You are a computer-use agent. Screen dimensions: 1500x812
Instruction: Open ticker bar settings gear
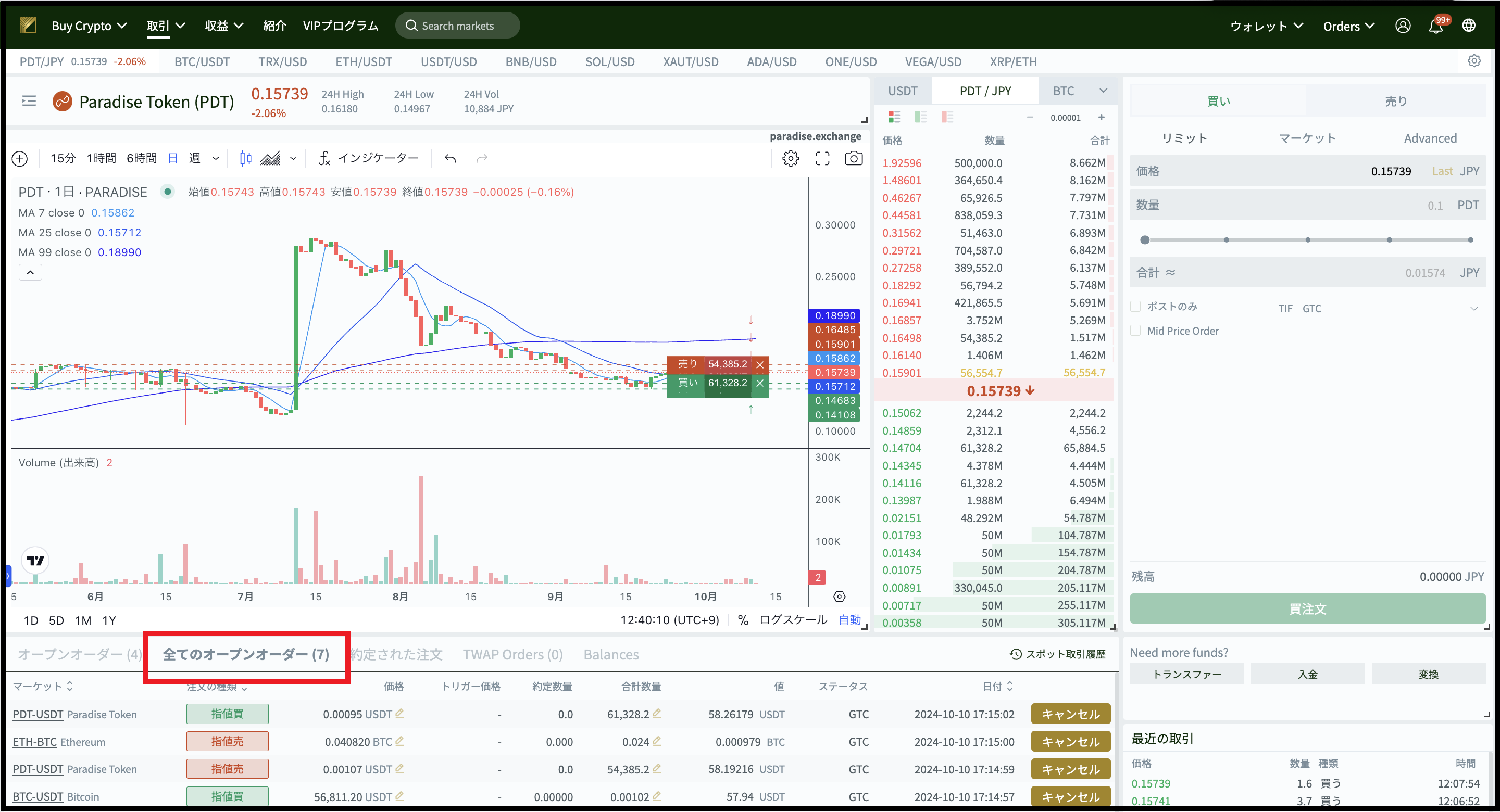point(1474,60)
